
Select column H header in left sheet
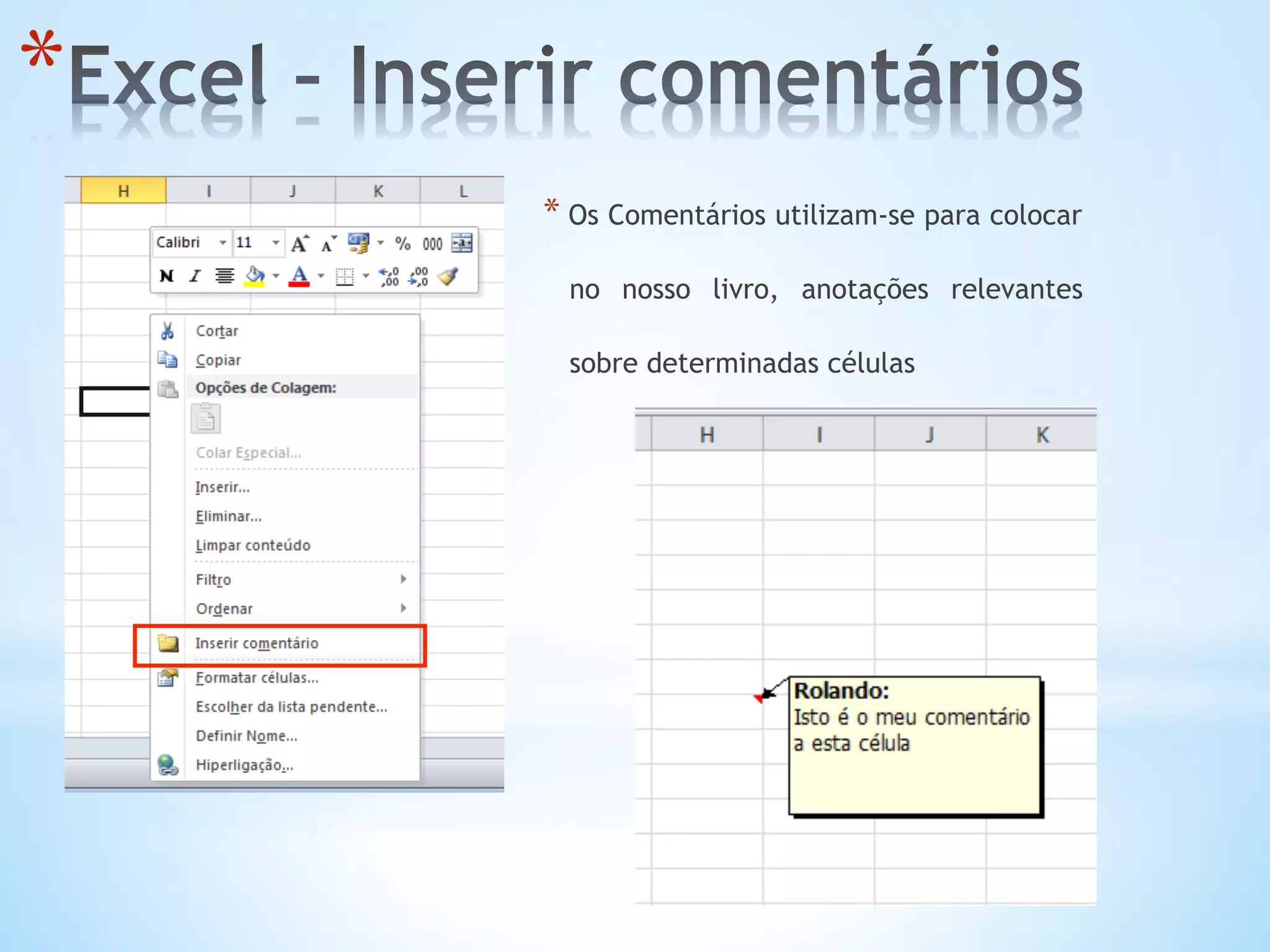point(123,190)
